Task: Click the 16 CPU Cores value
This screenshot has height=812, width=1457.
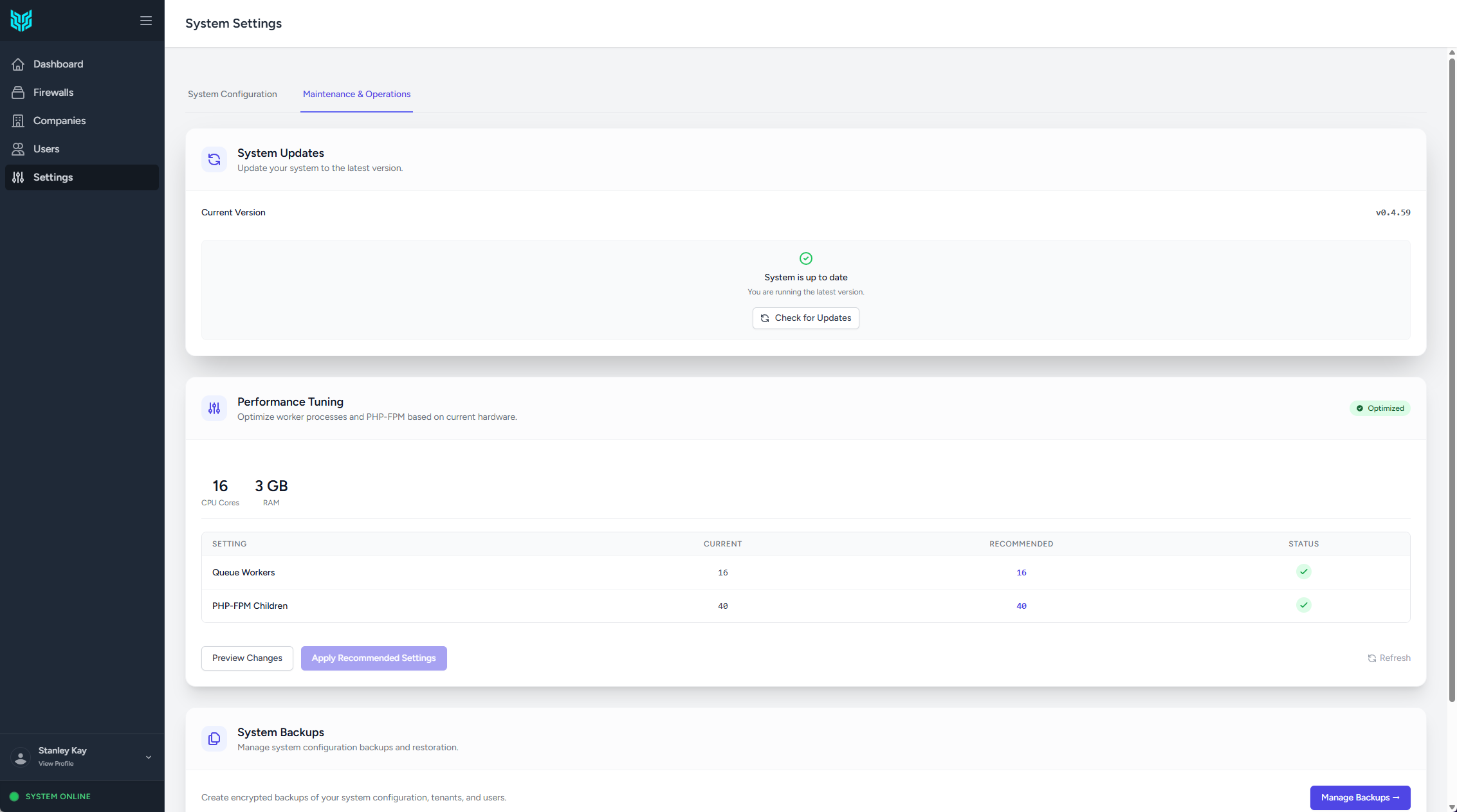Action: [220, 486]
